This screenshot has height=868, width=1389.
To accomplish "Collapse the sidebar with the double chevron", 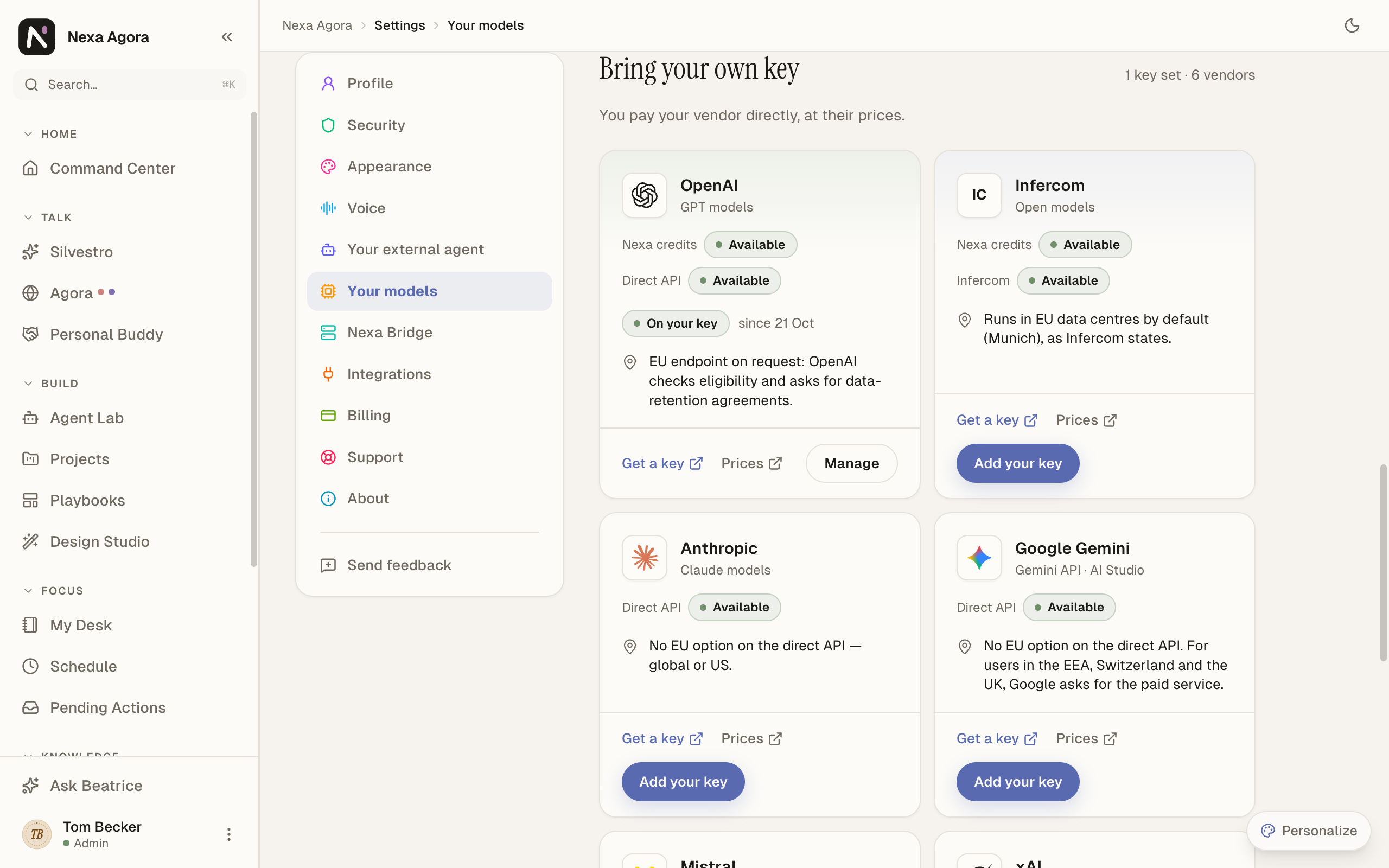I will point(227,37).
